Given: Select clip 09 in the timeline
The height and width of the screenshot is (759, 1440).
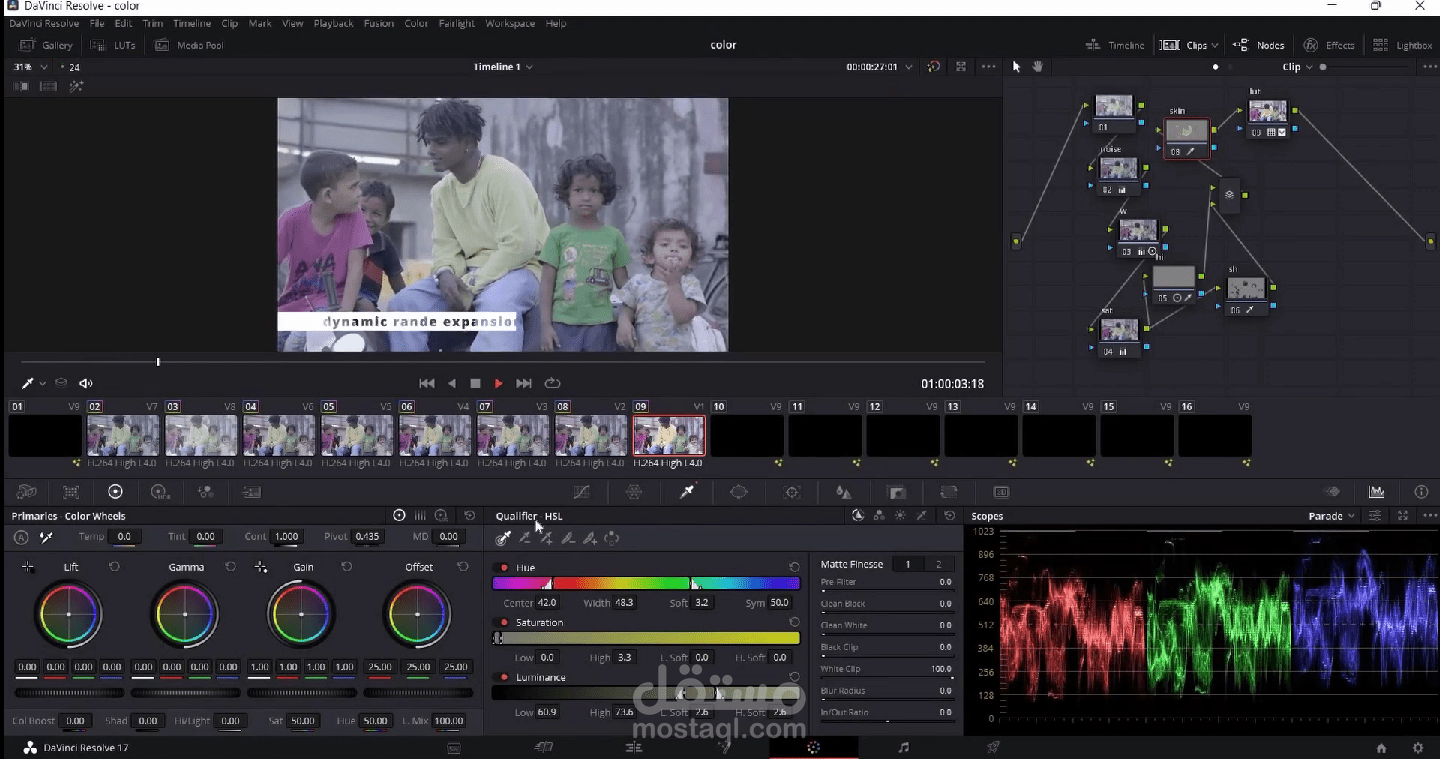Looking at the screenshot, I should point(669,434).
